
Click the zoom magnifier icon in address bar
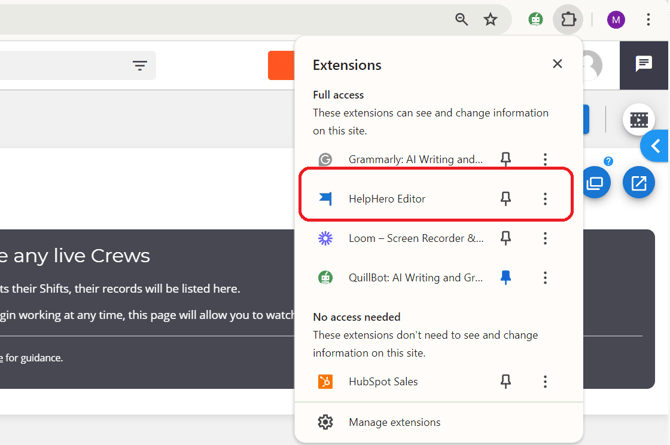(461, 19)
